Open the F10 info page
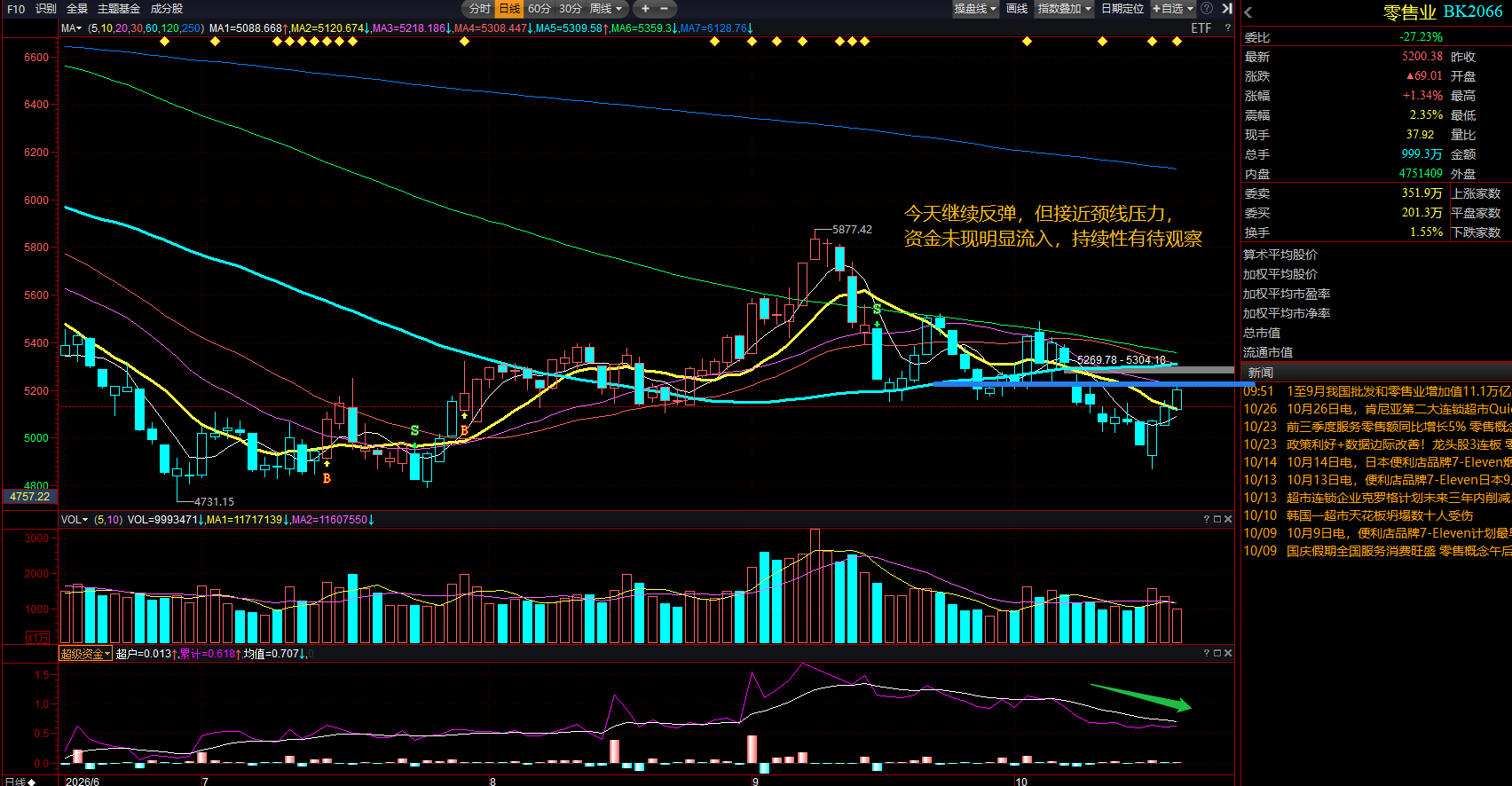The width and height of the screenshot is (1512, 786). (16, 8)
